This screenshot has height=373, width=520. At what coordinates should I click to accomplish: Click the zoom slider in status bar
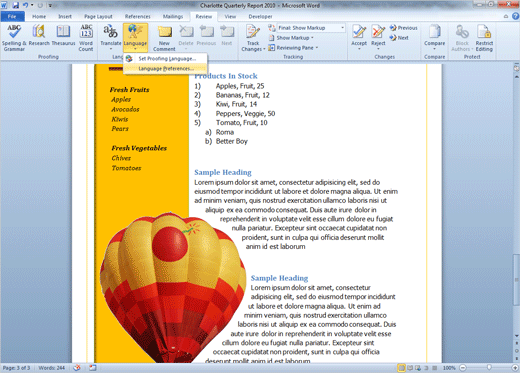[x=489, y=368]
